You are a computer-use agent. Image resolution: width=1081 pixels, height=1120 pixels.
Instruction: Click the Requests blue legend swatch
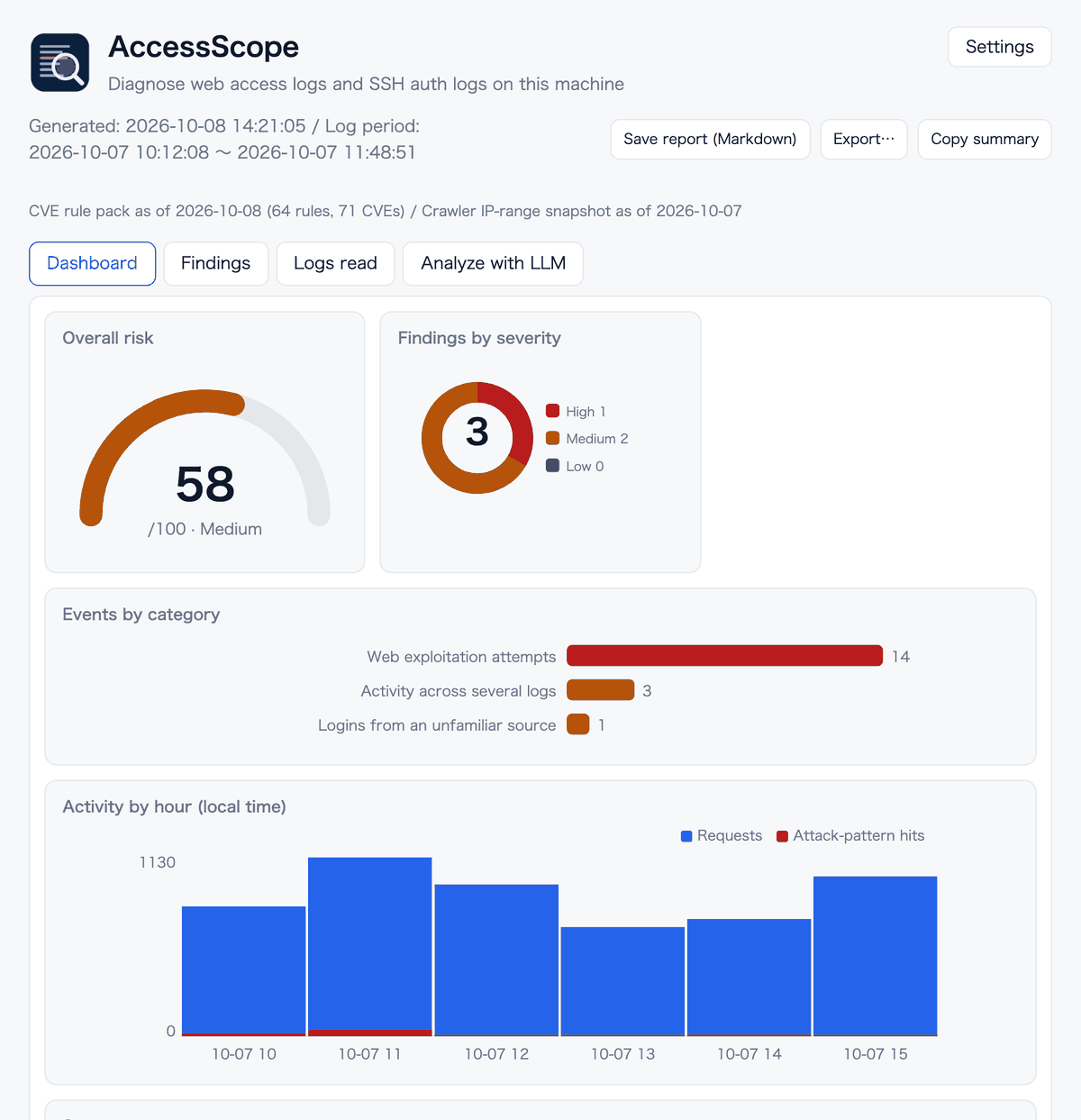pyautogui.click(x=686, y=836)
